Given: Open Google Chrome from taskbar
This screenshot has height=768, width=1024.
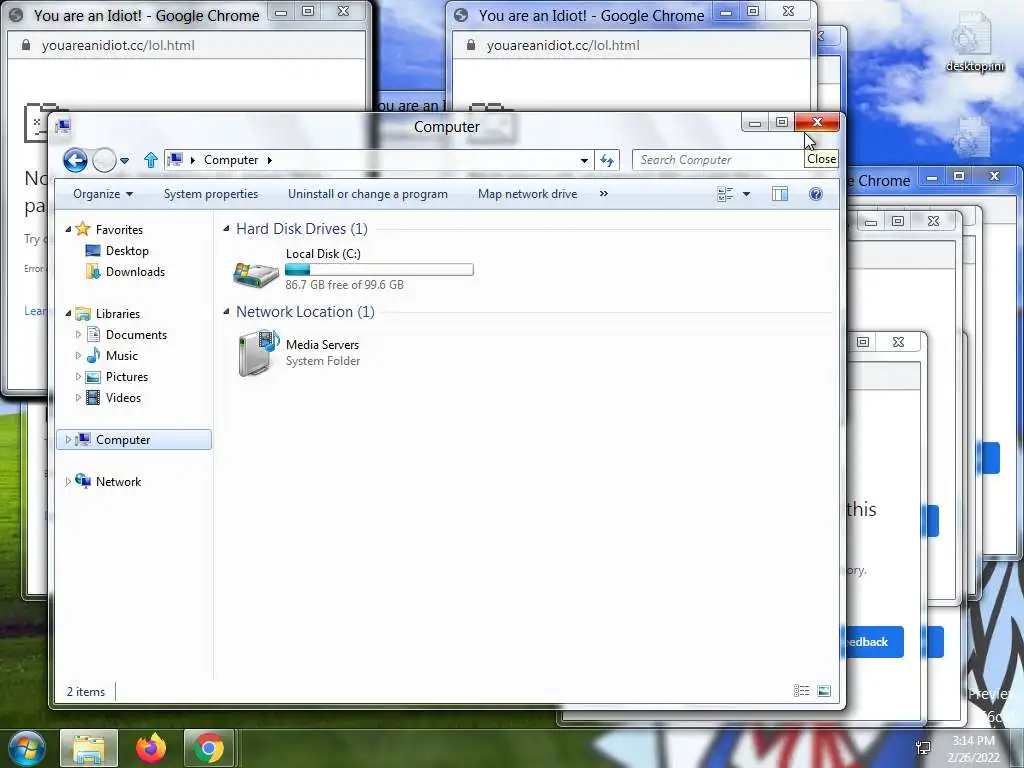Looking at the screenshot, I should [x=209, y=748].
